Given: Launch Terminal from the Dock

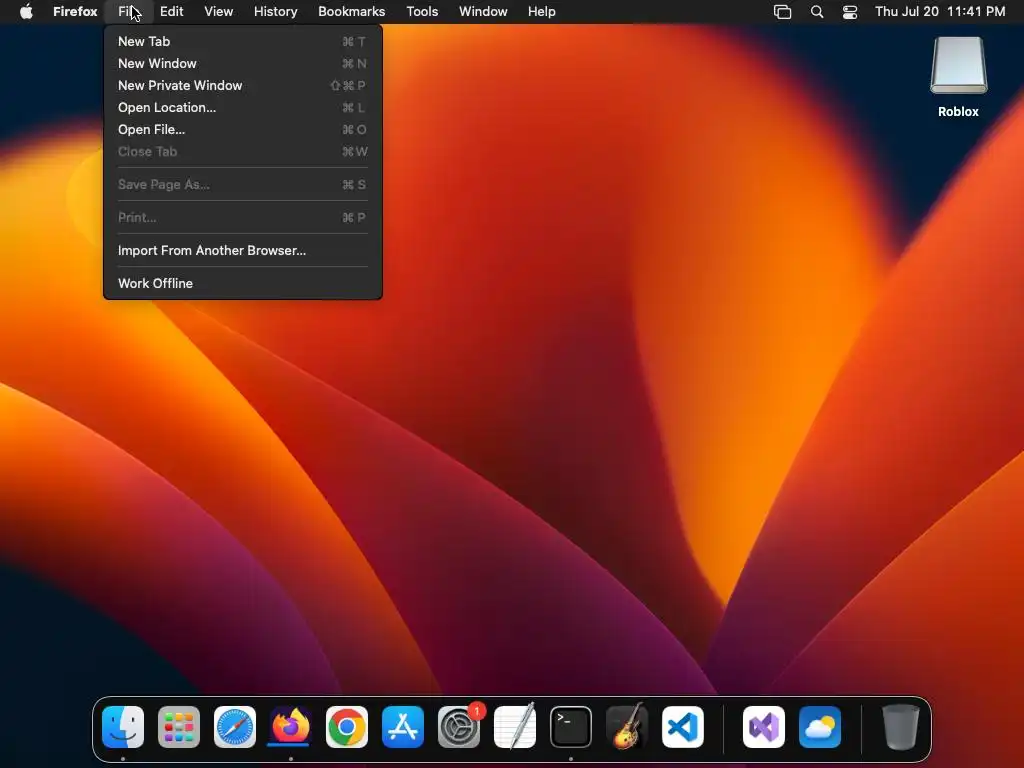Looking at the screenshot, I should [571, 727].
